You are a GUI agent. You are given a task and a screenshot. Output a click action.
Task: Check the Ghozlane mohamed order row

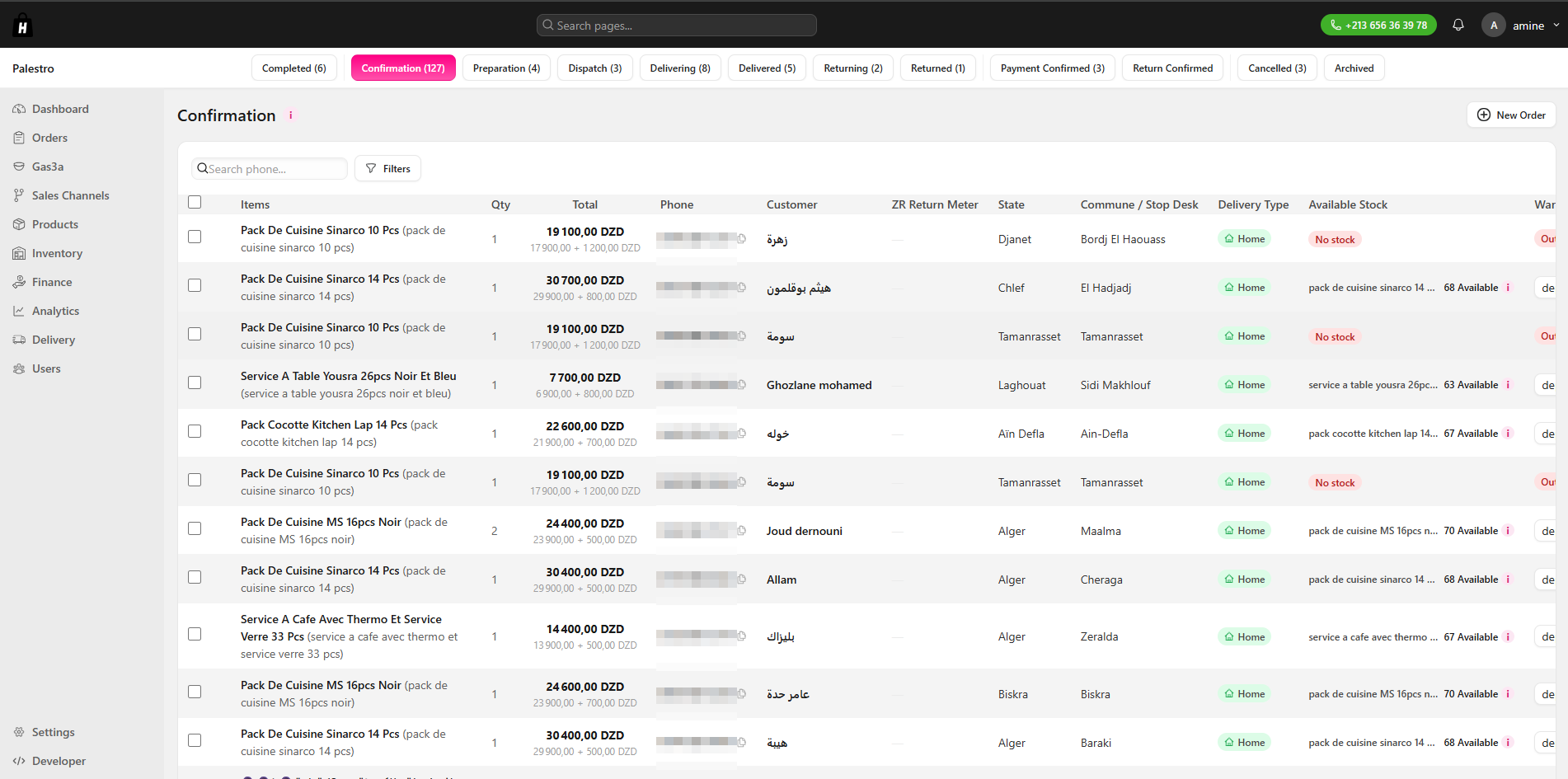pos(195,382)
